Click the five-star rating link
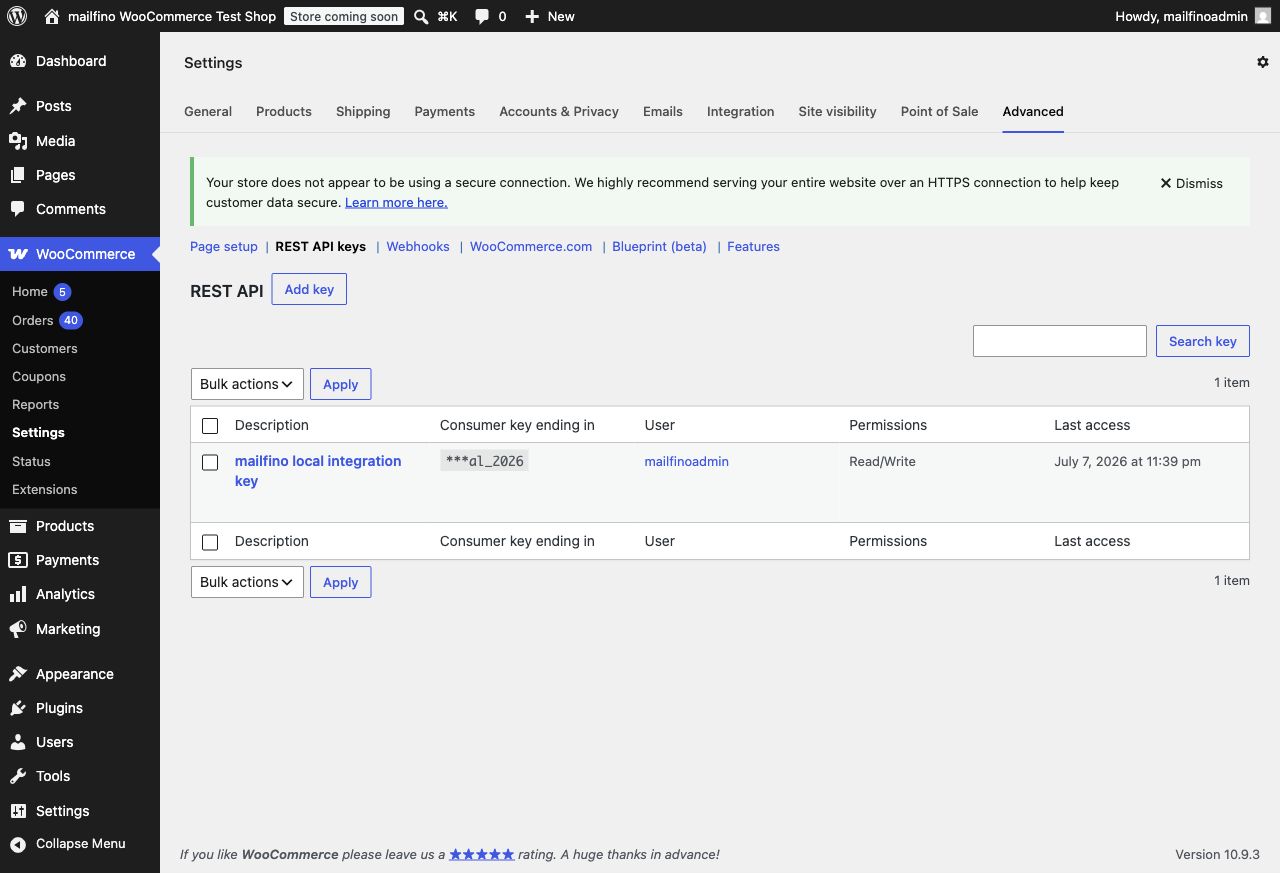1280x873 pixels. [x=482, y=854]
